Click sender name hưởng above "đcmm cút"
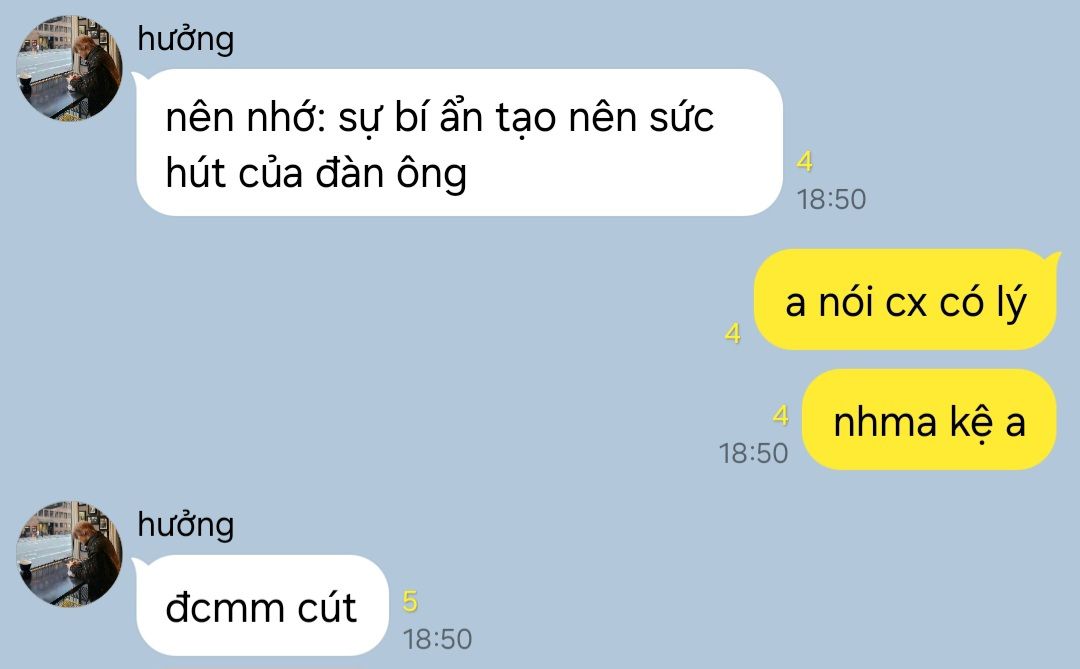Image resolution: width=1080 pixels, height=669 pixels. click(x=185, y=525)
